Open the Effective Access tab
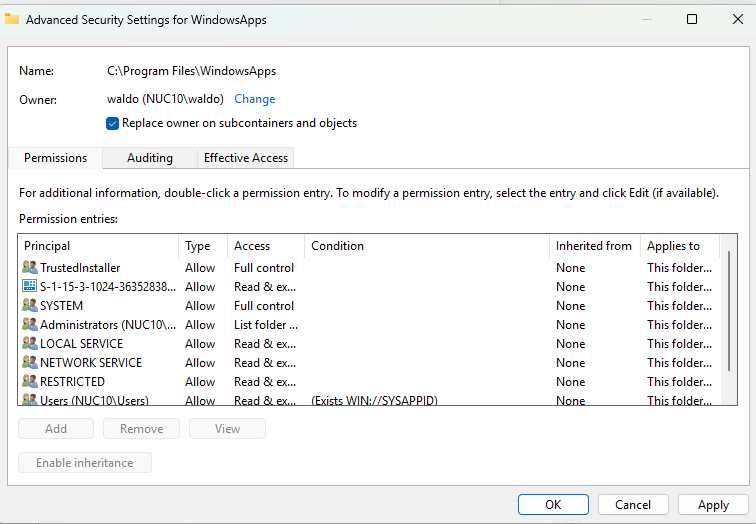 point(246,158)
